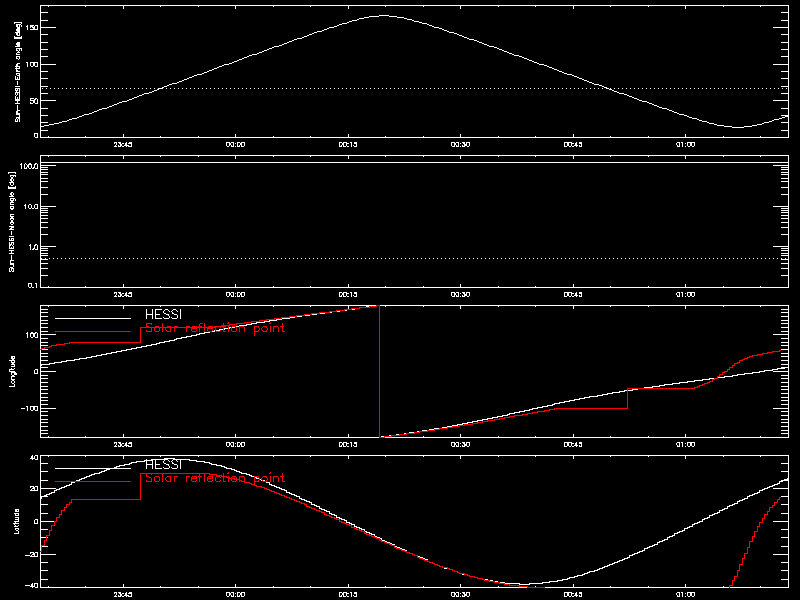The height and width of the screenshot is (600, 800).
Task: Click '00:00' time label under Longitude plot
Action: click(235, 444)
